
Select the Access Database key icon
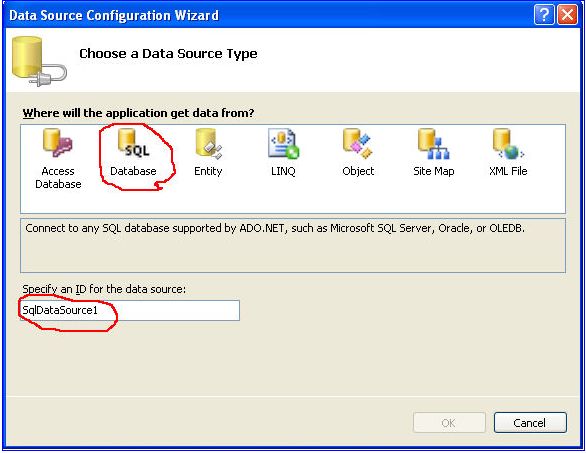57,142
